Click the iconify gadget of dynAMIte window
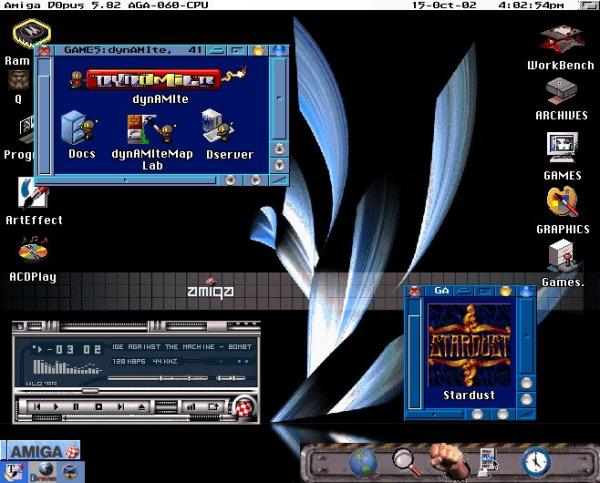The image size is (600, 483). point(217,50)
